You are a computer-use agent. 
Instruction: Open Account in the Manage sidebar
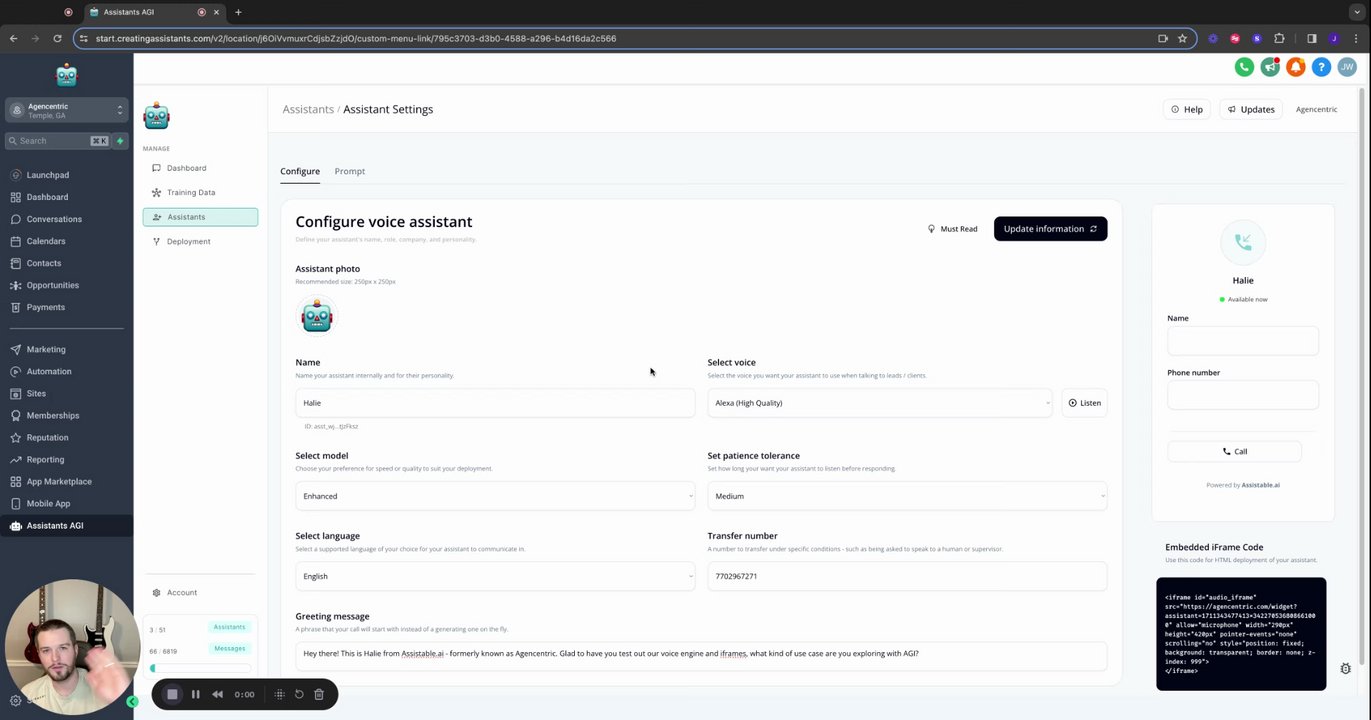coord(182,592)
